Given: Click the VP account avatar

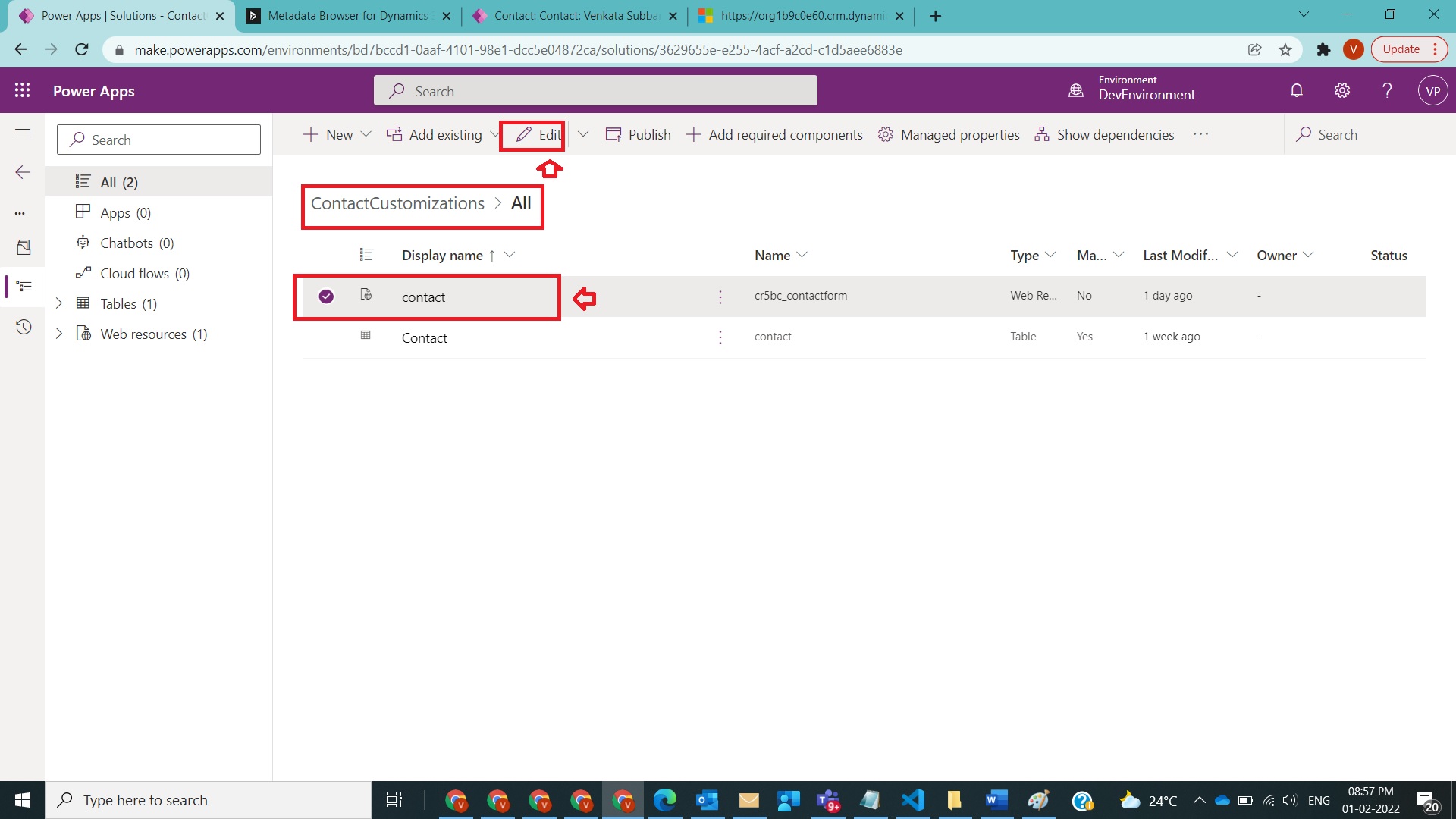Looking at the screenshot, I should click(1432, 89).
